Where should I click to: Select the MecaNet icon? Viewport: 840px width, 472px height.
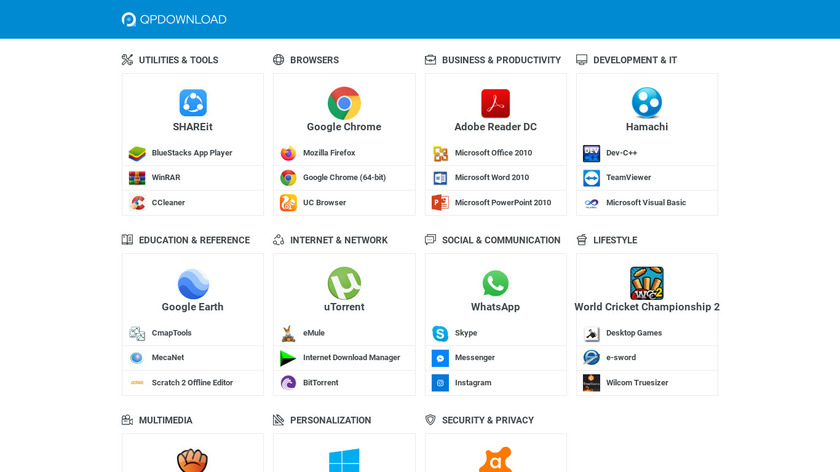(137, 358)
